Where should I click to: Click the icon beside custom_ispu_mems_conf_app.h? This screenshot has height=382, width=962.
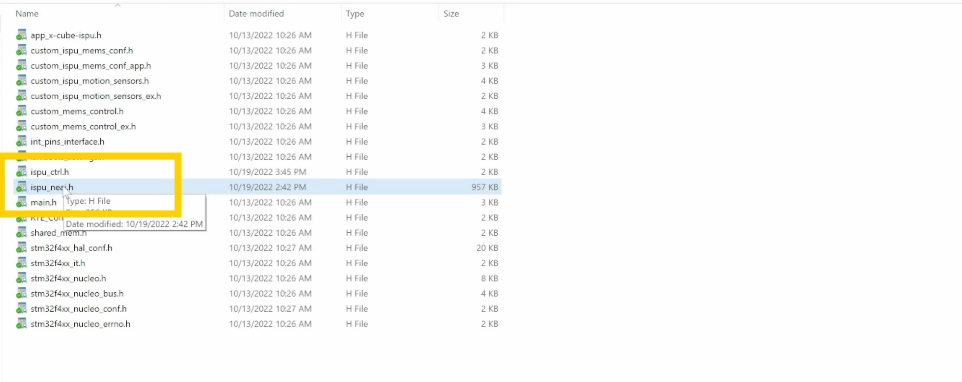tap(21, 66)
